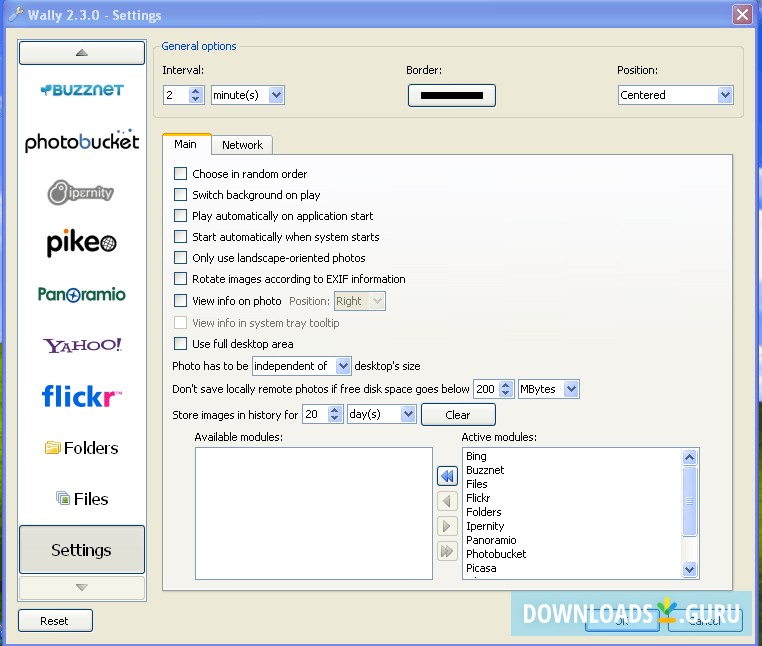The image size is (762, 646).
Task: Open the Photobucket module page
Action: (x=82, y=141)
